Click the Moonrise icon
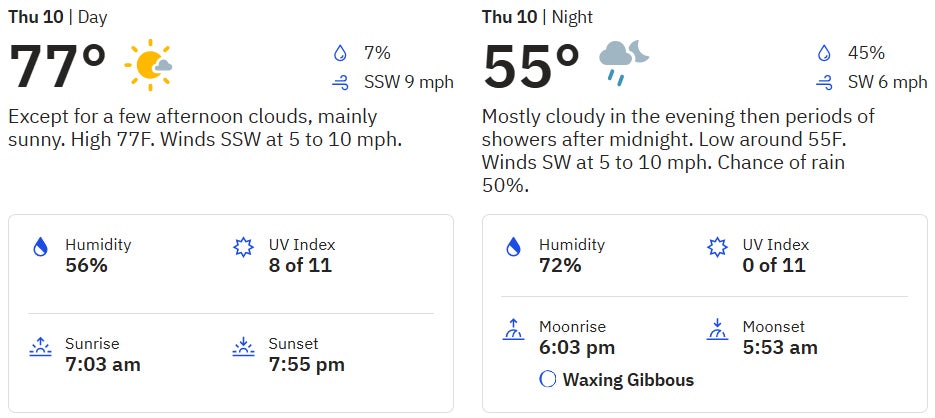This screenshot has width=935, height=418. click(514, 329)
